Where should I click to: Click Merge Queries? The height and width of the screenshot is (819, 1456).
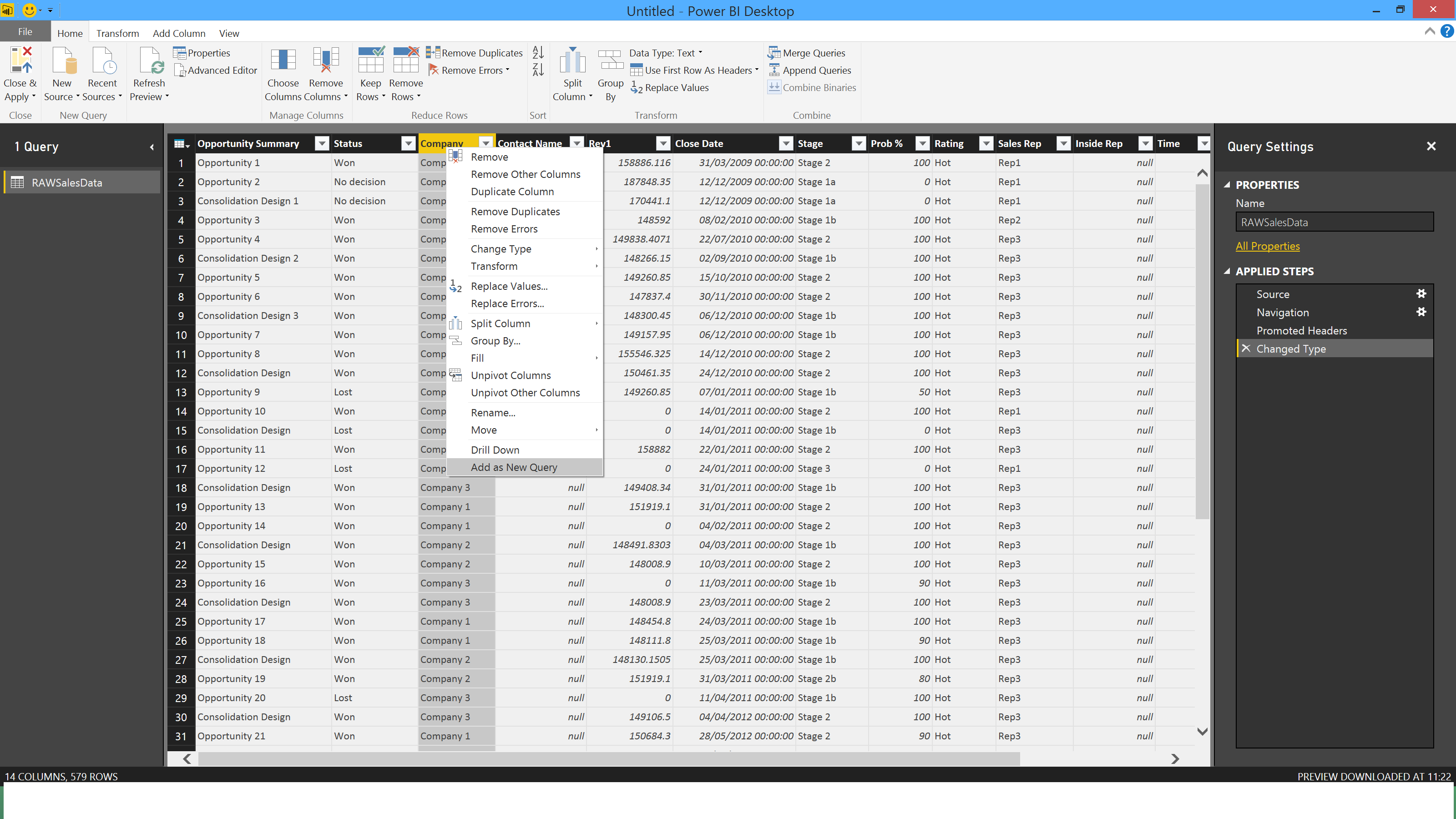[807, 53]
